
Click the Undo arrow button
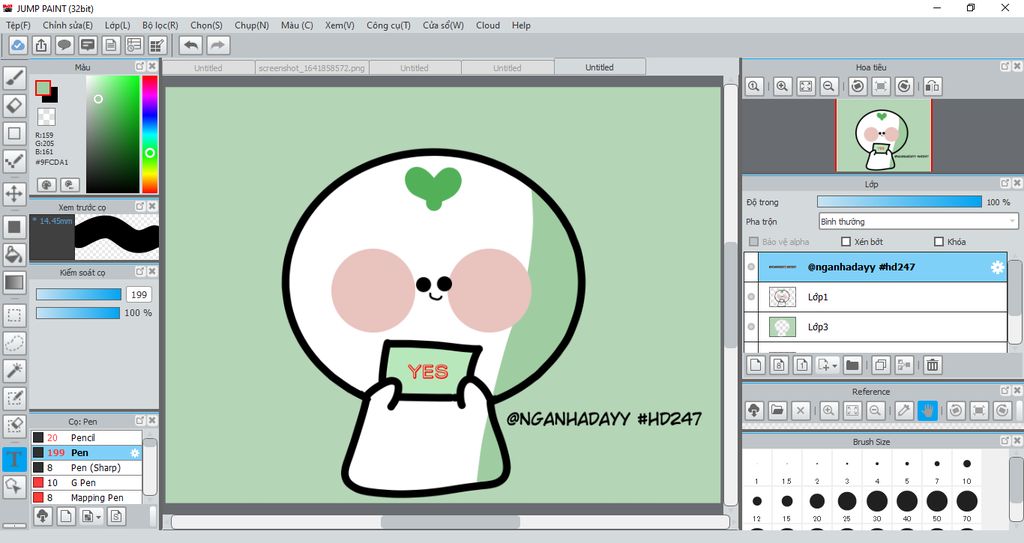pyautogui.click(x=191, y=45)
